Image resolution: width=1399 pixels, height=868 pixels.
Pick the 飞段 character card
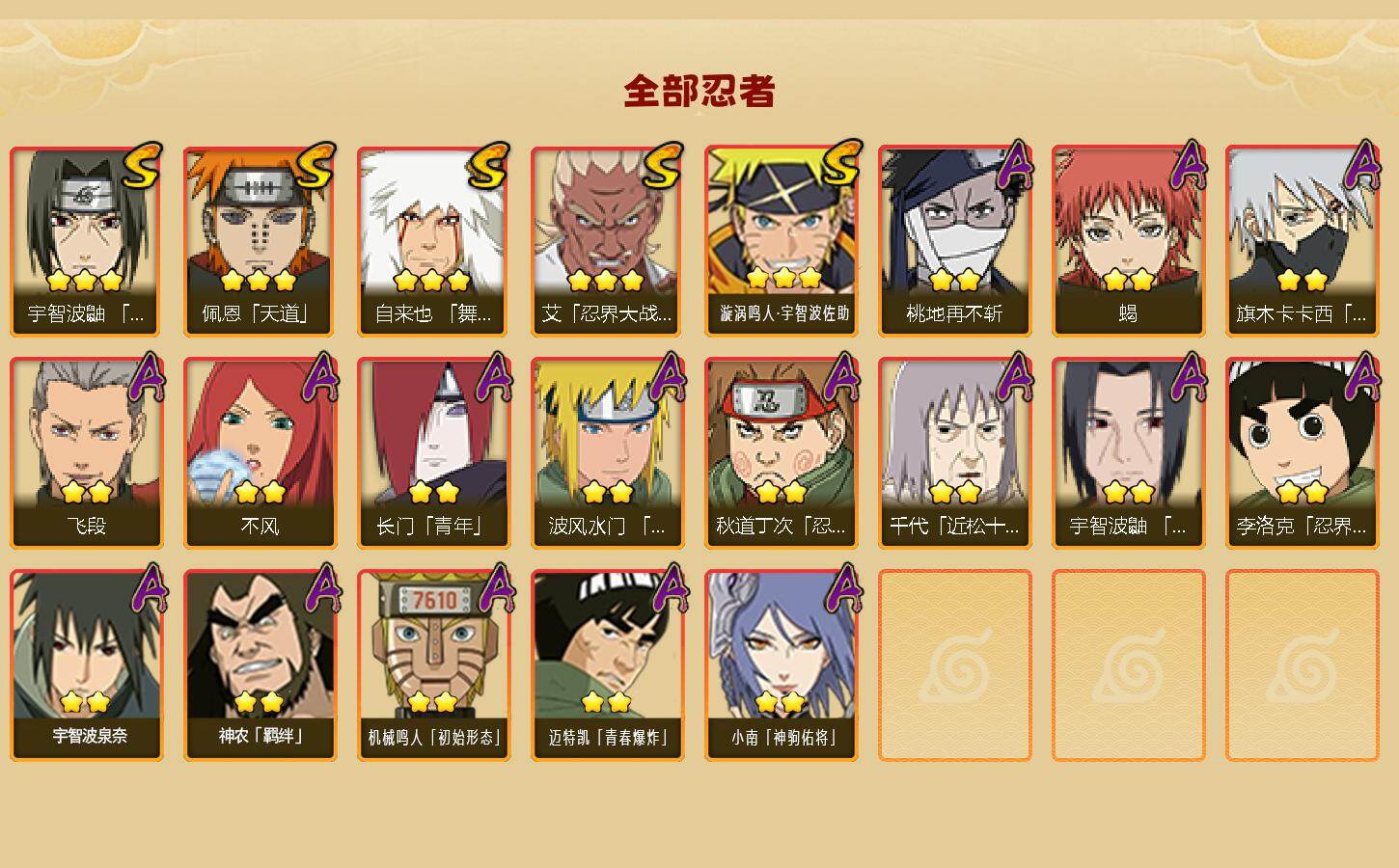coord(86,453)
